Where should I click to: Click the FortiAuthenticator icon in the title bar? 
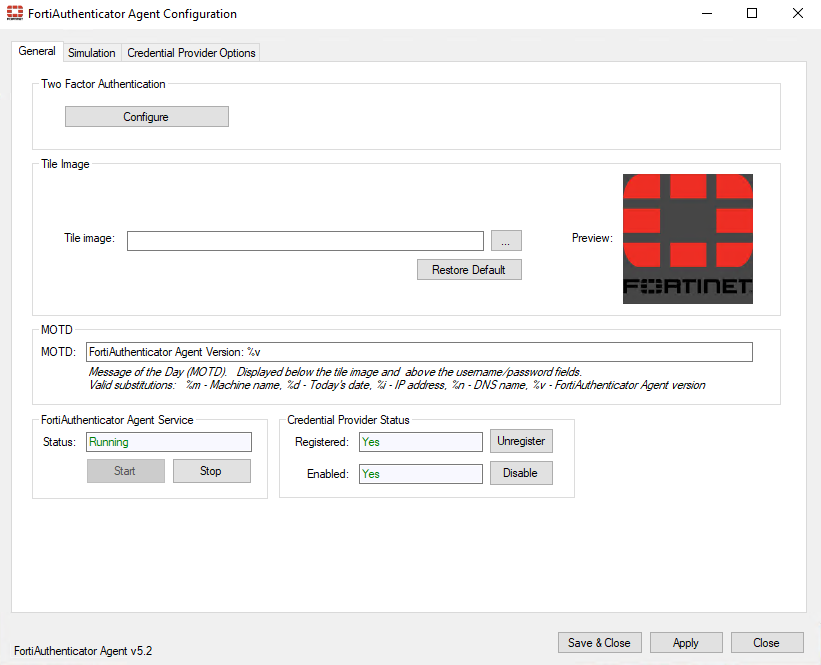tap(14, 13)
